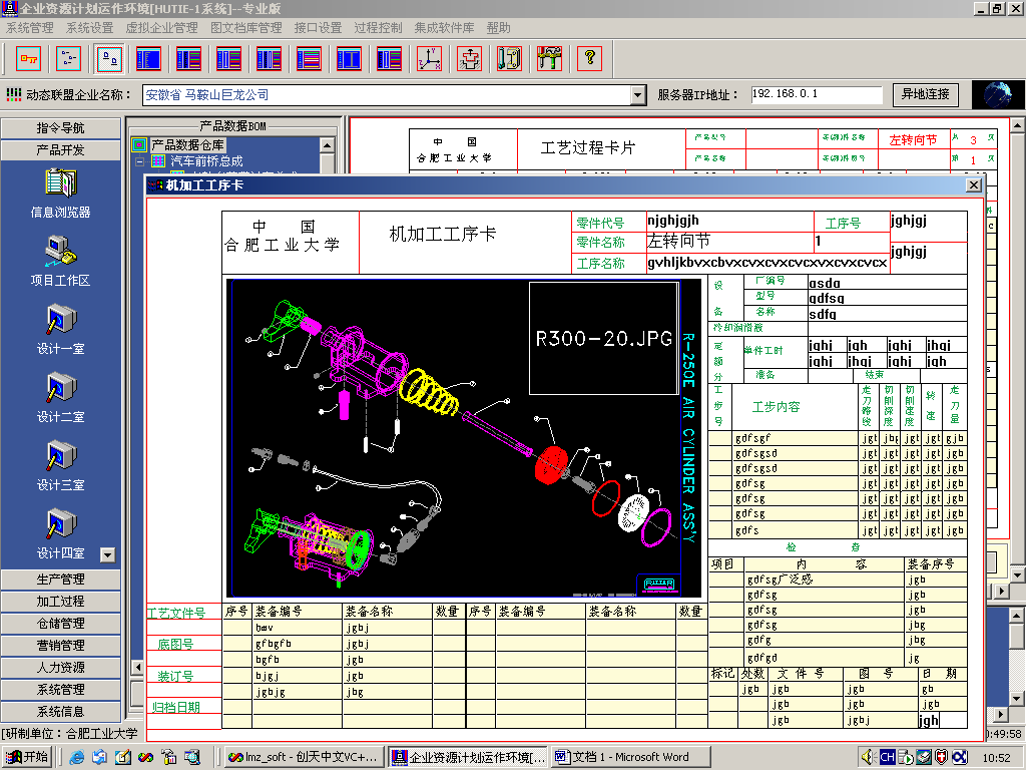Click the server IP address field
The width and height of the screenshot is (1026, 770).
click(x=816, y=94)
